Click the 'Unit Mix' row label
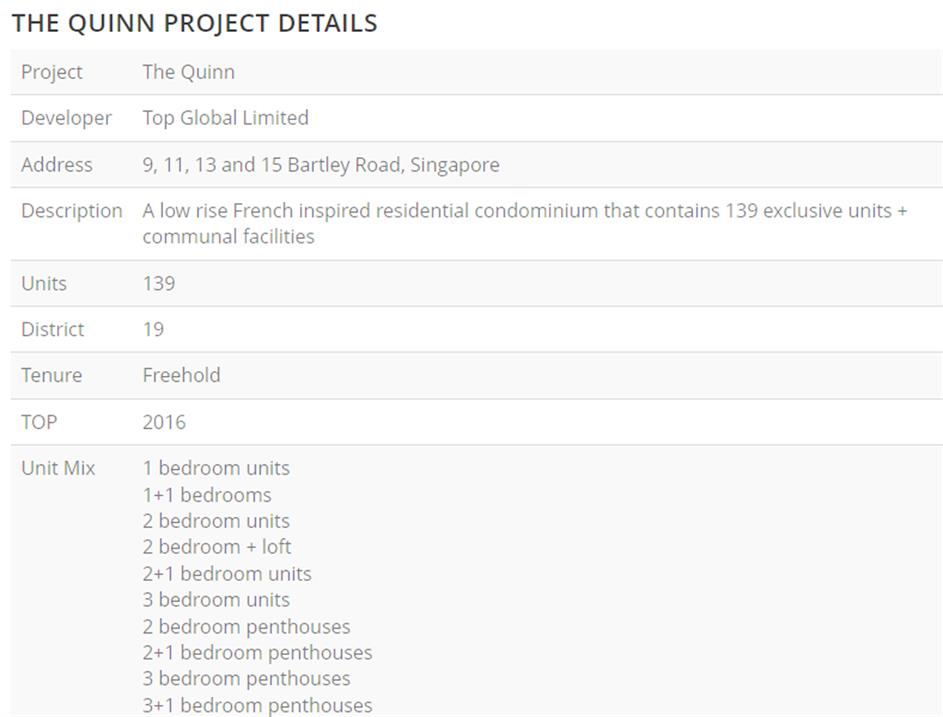Viewport: 943px width, 717px height. tap(58, 468)
